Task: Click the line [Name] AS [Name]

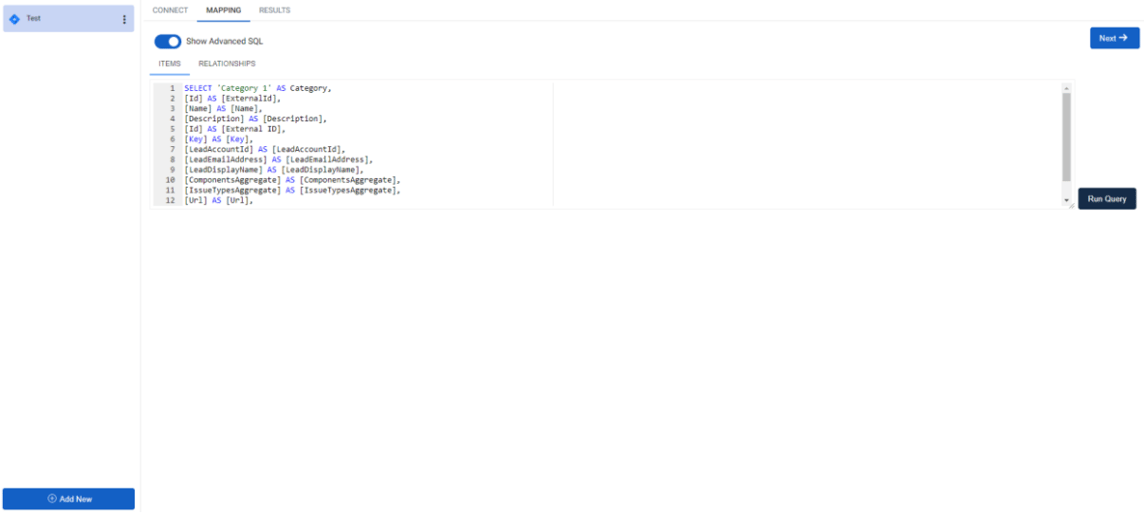Action: pos(223,109)
